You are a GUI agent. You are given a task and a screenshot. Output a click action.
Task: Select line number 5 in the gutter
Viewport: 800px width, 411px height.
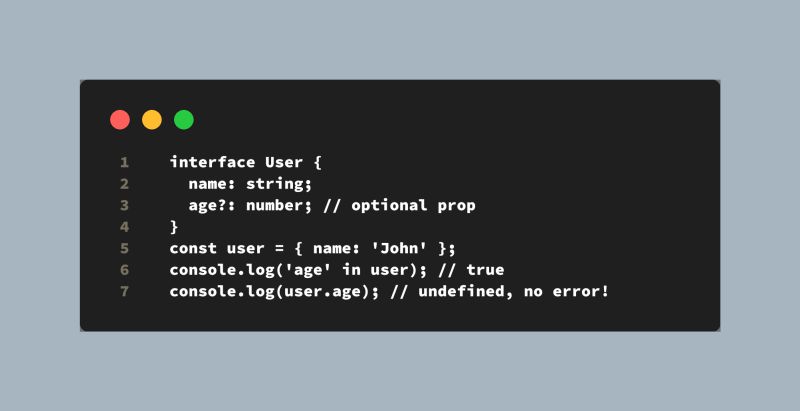click(124, 248)
